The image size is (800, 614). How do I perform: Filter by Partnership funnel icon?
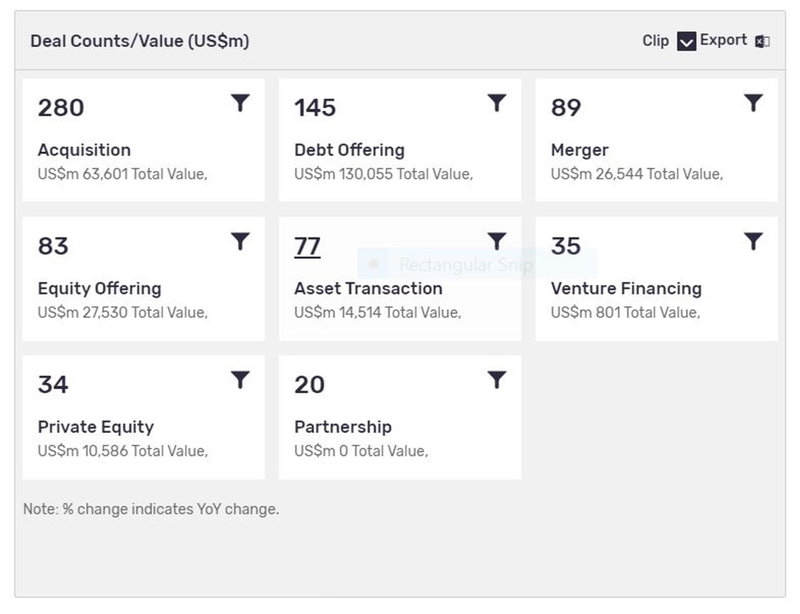497,380
